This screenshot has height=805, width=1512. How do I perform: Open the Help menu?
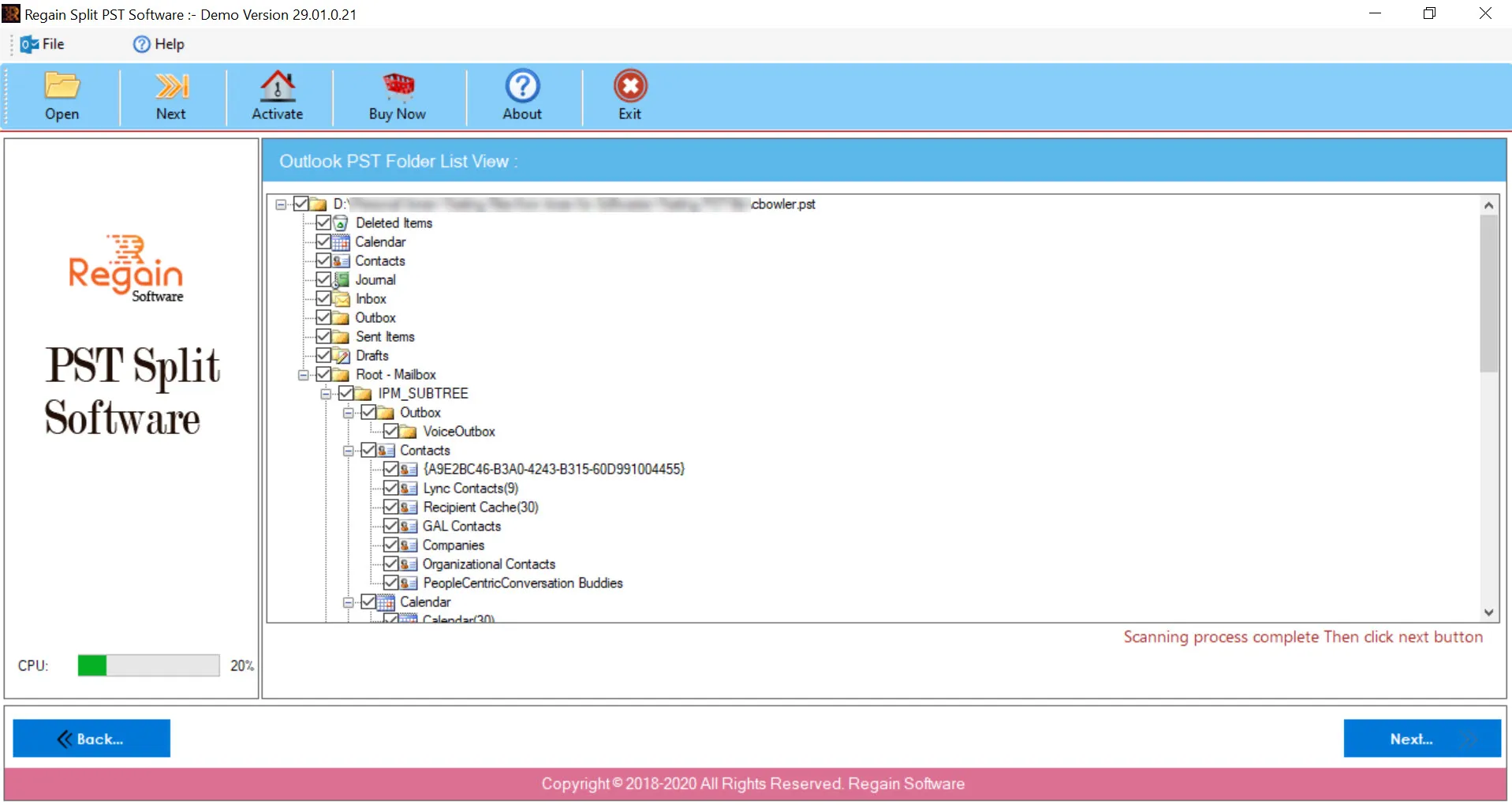159,44
